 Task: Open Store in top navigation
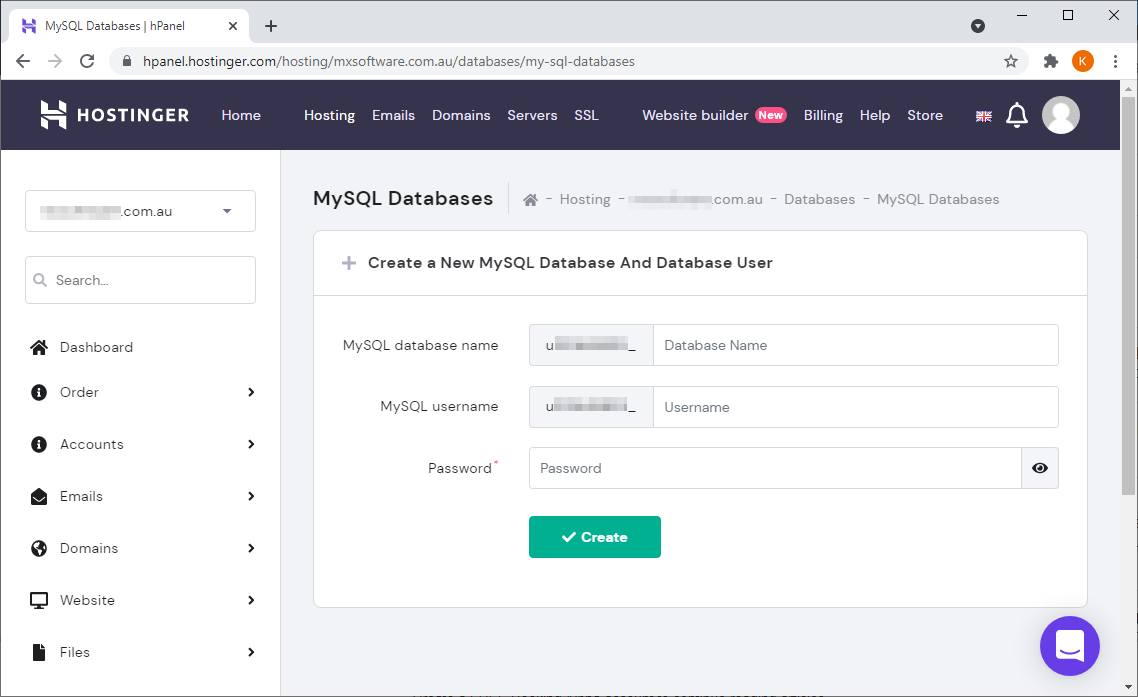click(x=925, y=115)
